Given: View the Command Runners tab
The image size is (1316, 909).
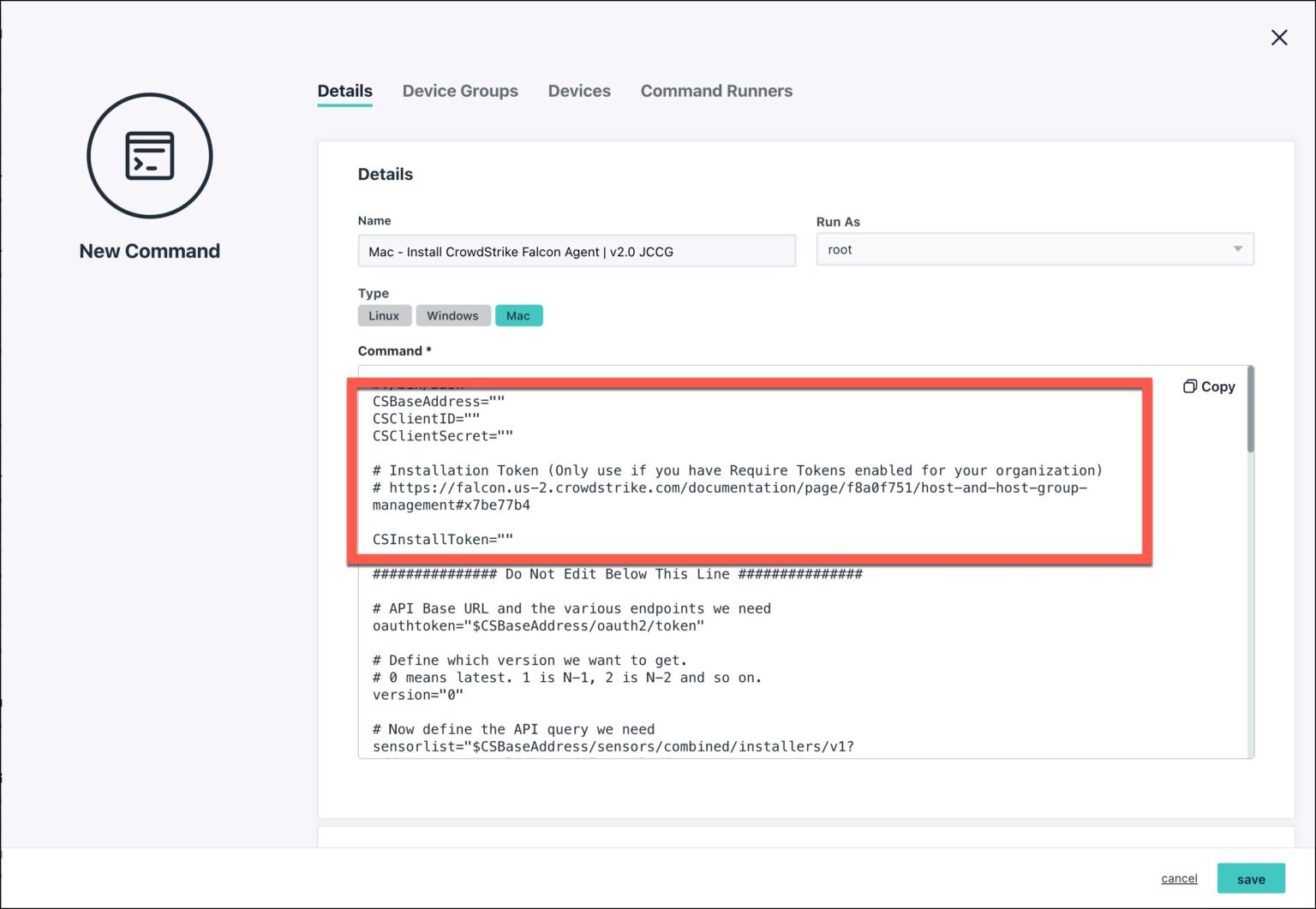Looking at the screenshot, I should pyautogui.click(x=716, y=91).
